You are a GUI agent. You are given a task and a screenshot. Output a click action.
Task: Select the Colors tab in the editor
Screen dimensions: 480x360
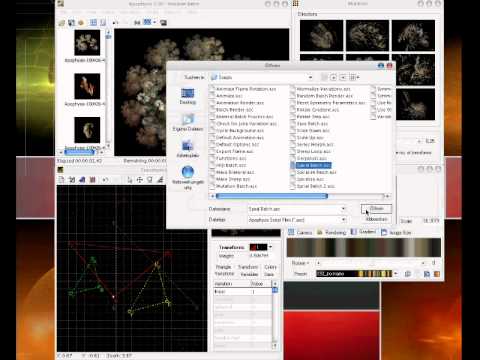click(x=270, y=267)
